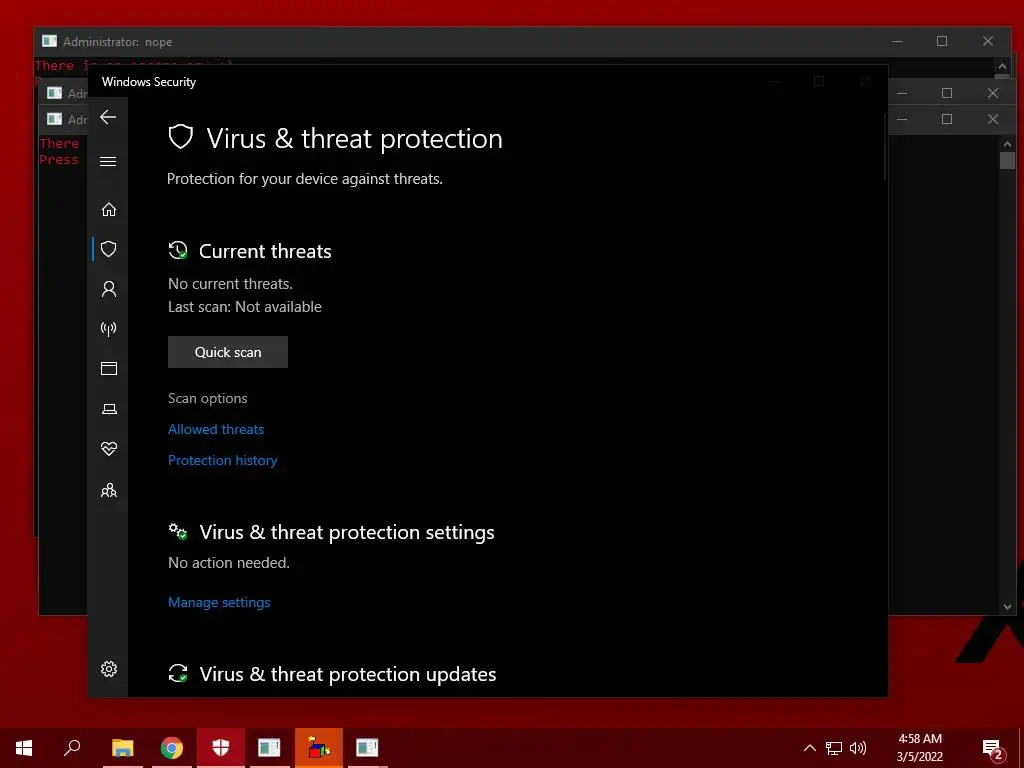Click the 'No current threats.' text
This screenshot has height=768, width=1024.
click(230, 284)
